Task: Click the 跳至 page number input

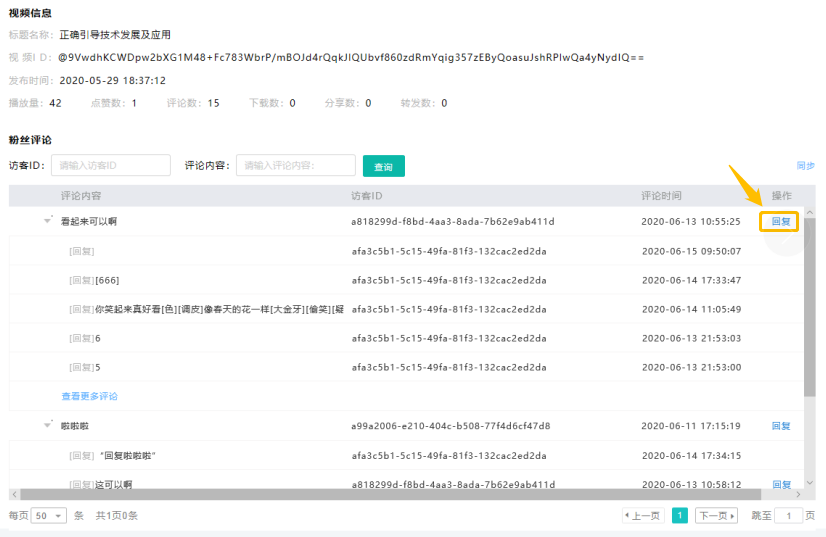Action: click(x=789, y=516)
